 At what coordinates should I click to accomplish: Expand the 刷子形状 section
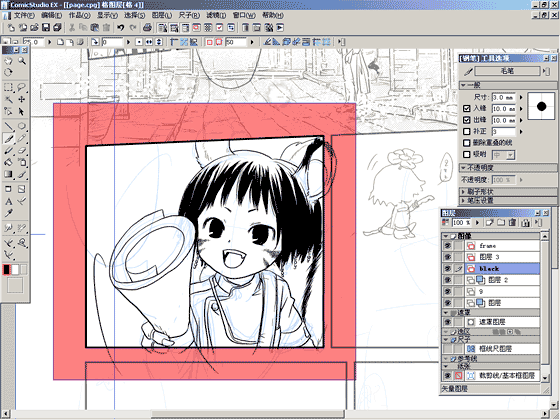(x=463, y=192)
